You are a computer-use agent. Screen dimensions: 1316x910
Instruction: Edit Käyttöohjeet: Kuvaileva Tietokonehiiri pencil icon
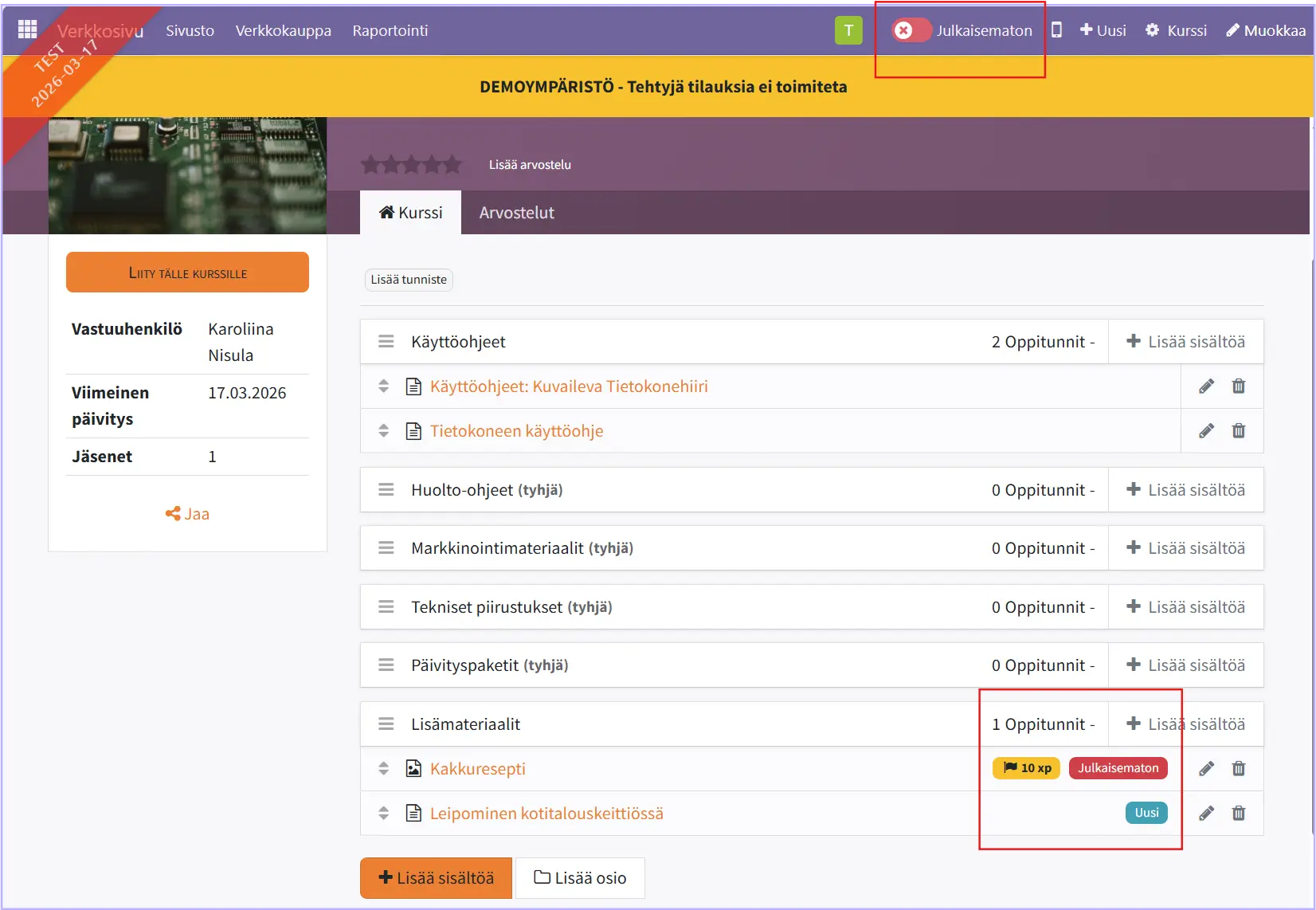point(1206,386)
